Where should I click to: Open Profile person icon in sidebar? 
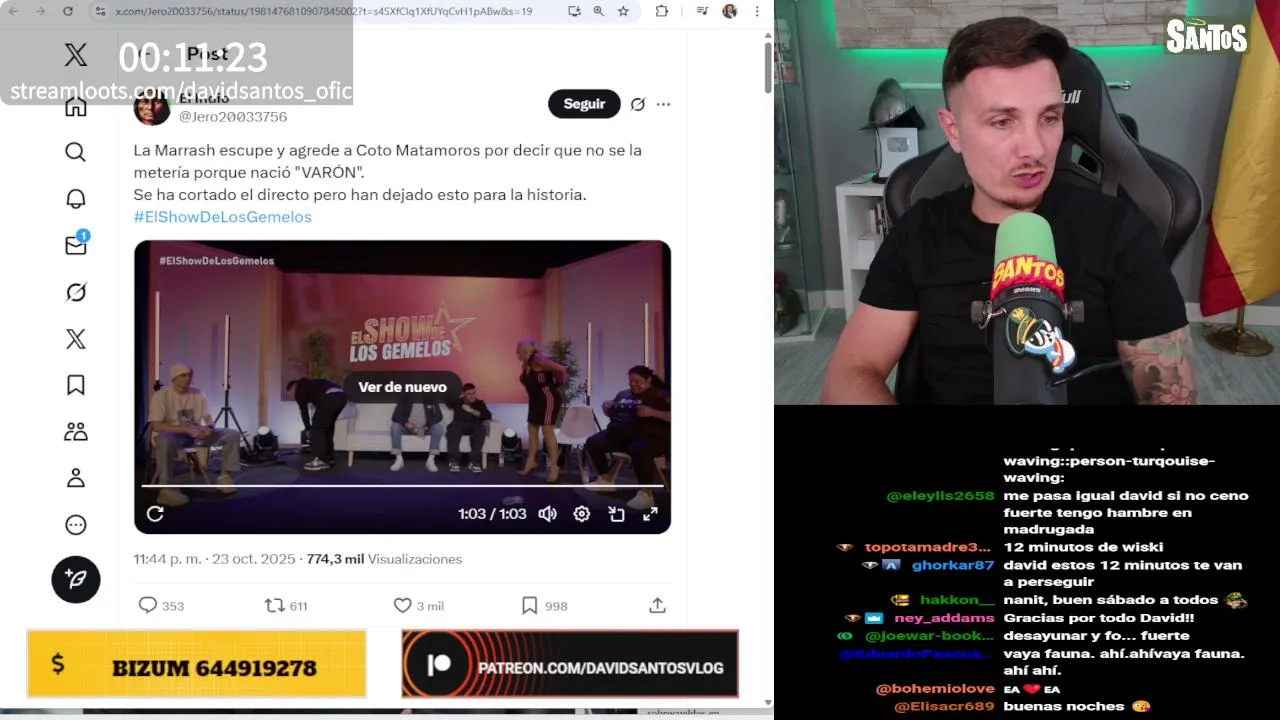point(75,478)
